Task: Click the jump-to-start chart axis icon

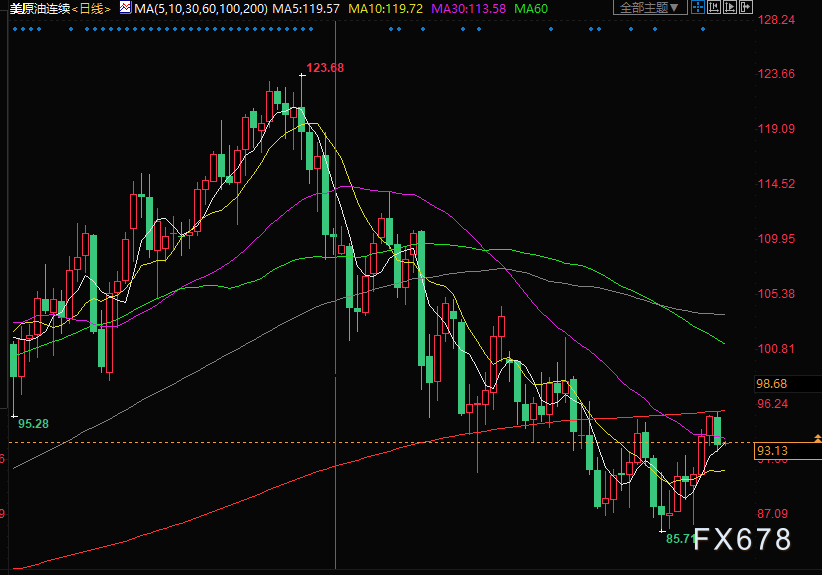Action: (713, 7)
